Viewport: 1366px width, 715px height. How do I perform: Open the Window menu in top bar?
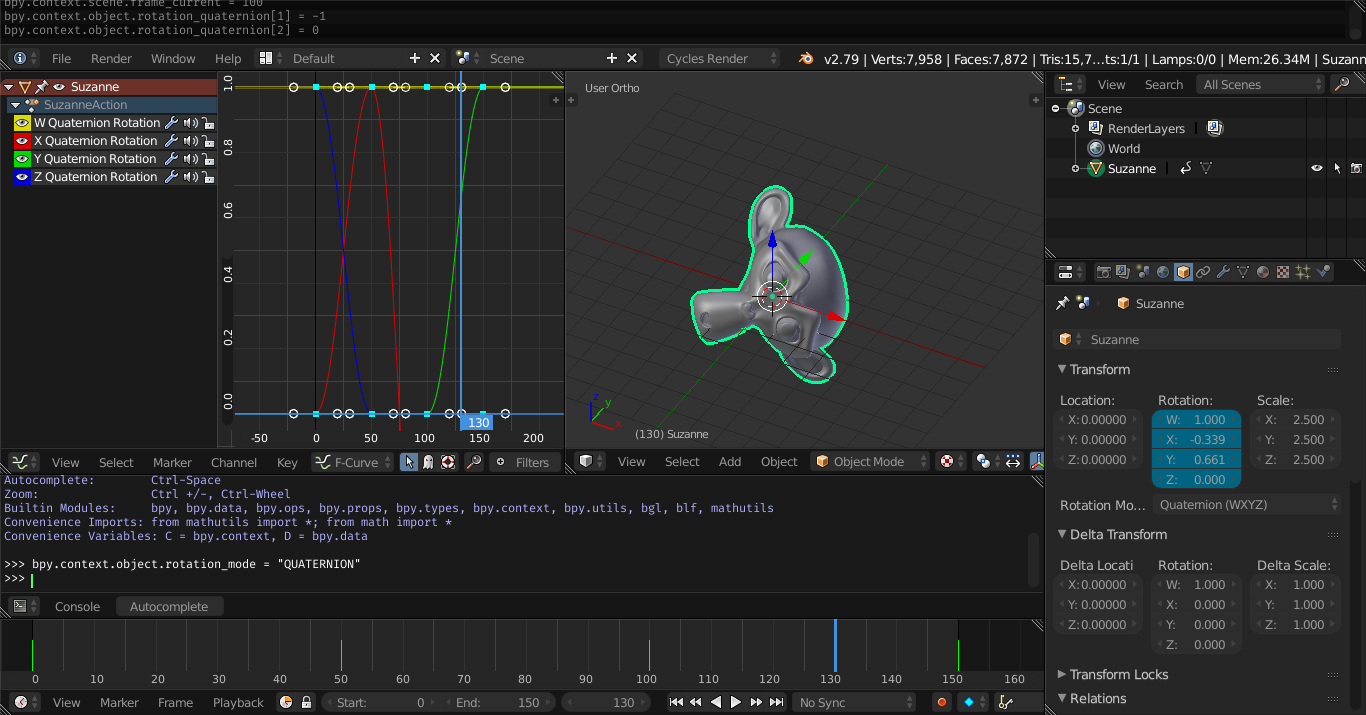(x=173, y=58)
